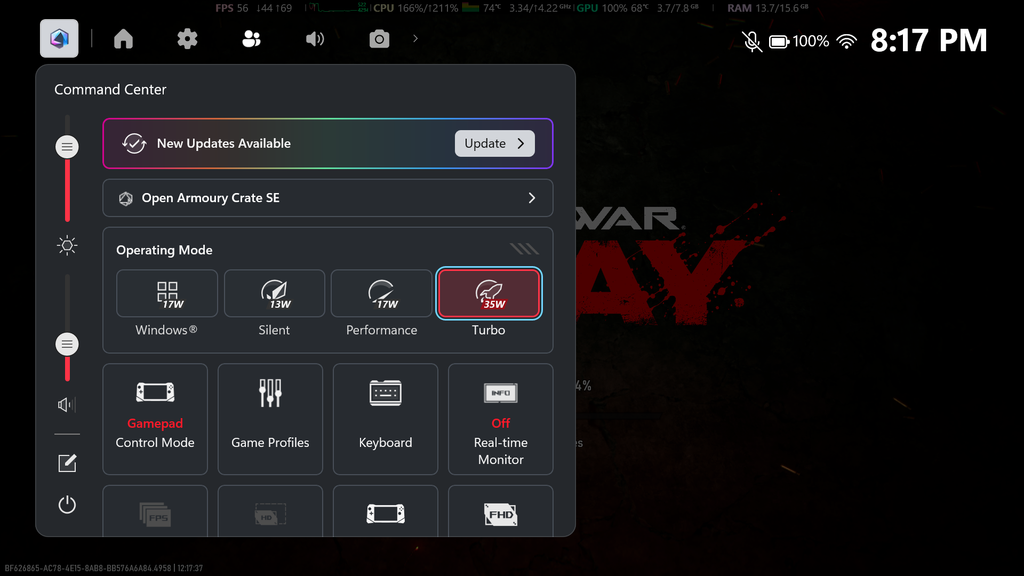The image size is (1024, 576).
Task: Select Windows operating mode
Action: pos(167,293)
